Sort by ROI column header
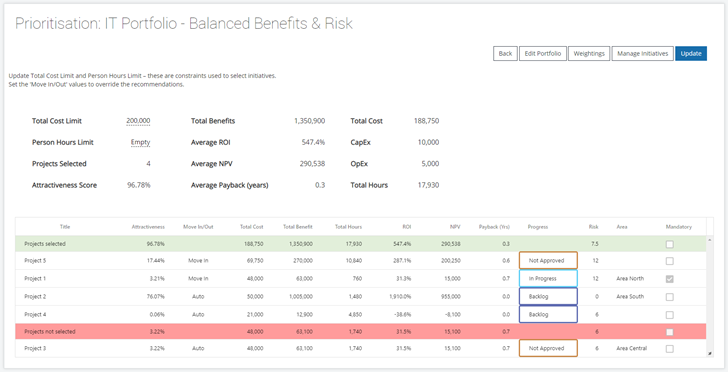Viewport: 728px width, 372px height. point(407,227)
